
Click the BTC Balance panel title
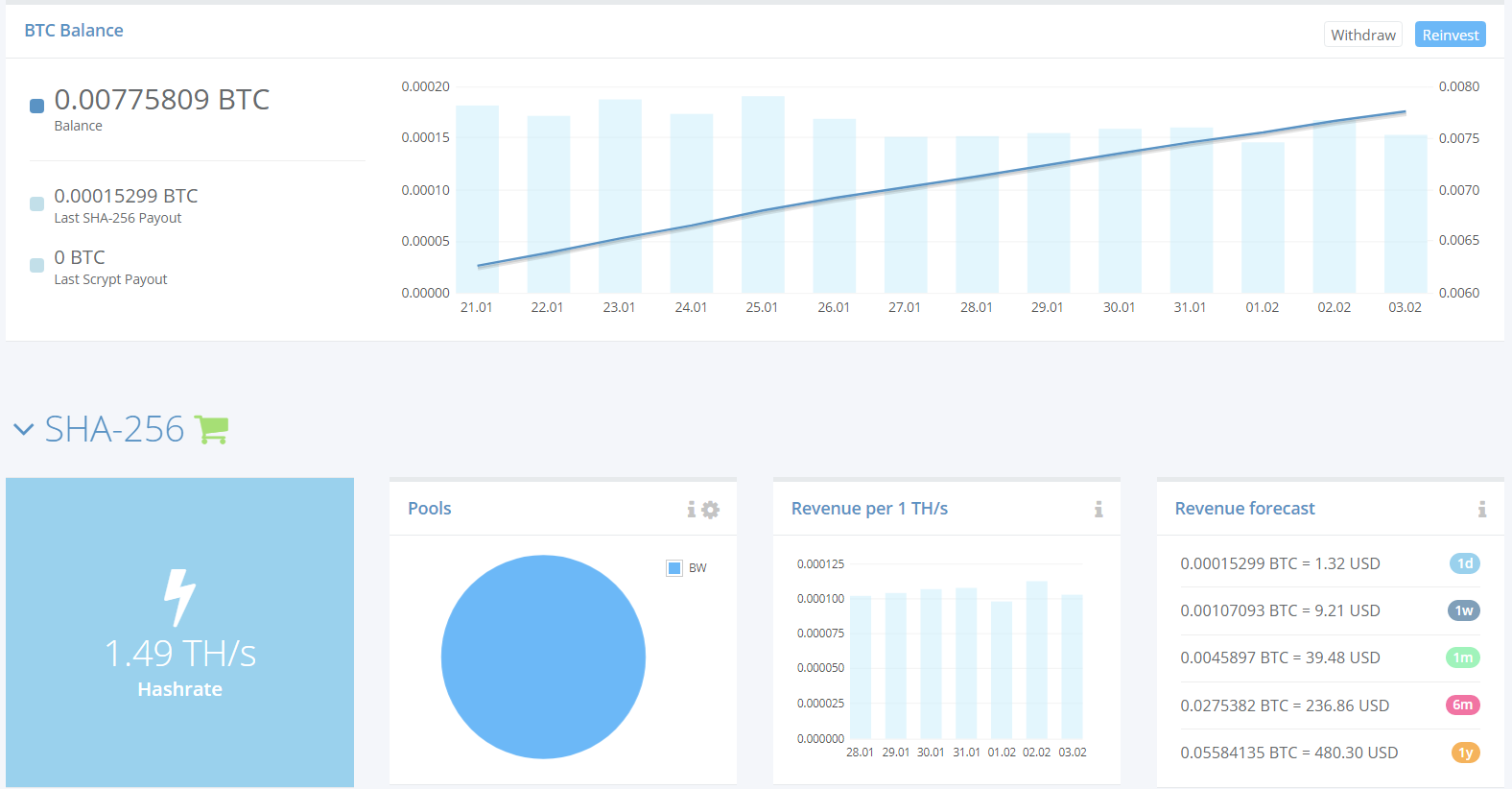click(x=74, y=31)
